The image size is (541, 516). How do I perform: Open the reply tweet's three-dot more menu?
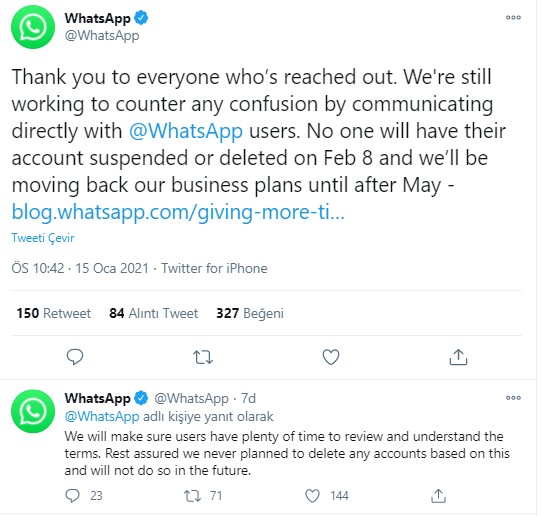click(513, 398)
